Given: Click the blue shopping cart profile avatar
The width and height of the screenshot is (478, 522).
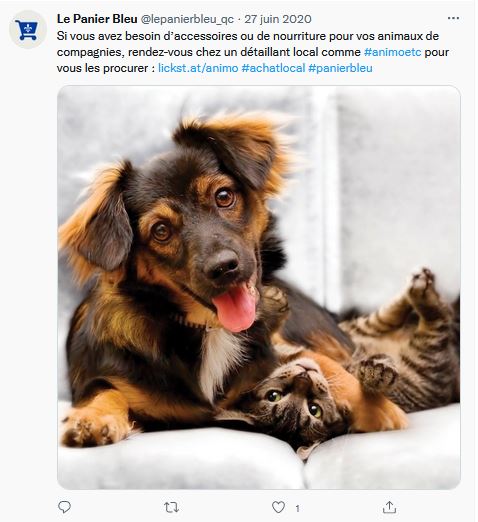Looking at the screenshot, I should click(x=28, y=30).
